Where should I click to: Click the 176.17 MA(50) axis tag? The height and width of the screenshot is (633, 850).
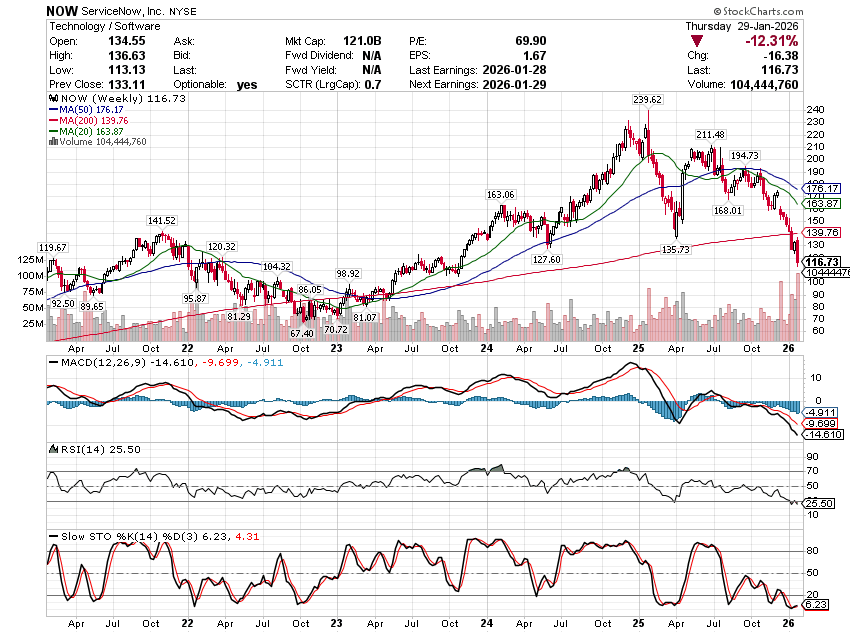pyautogui.click(x=820, y=188)
